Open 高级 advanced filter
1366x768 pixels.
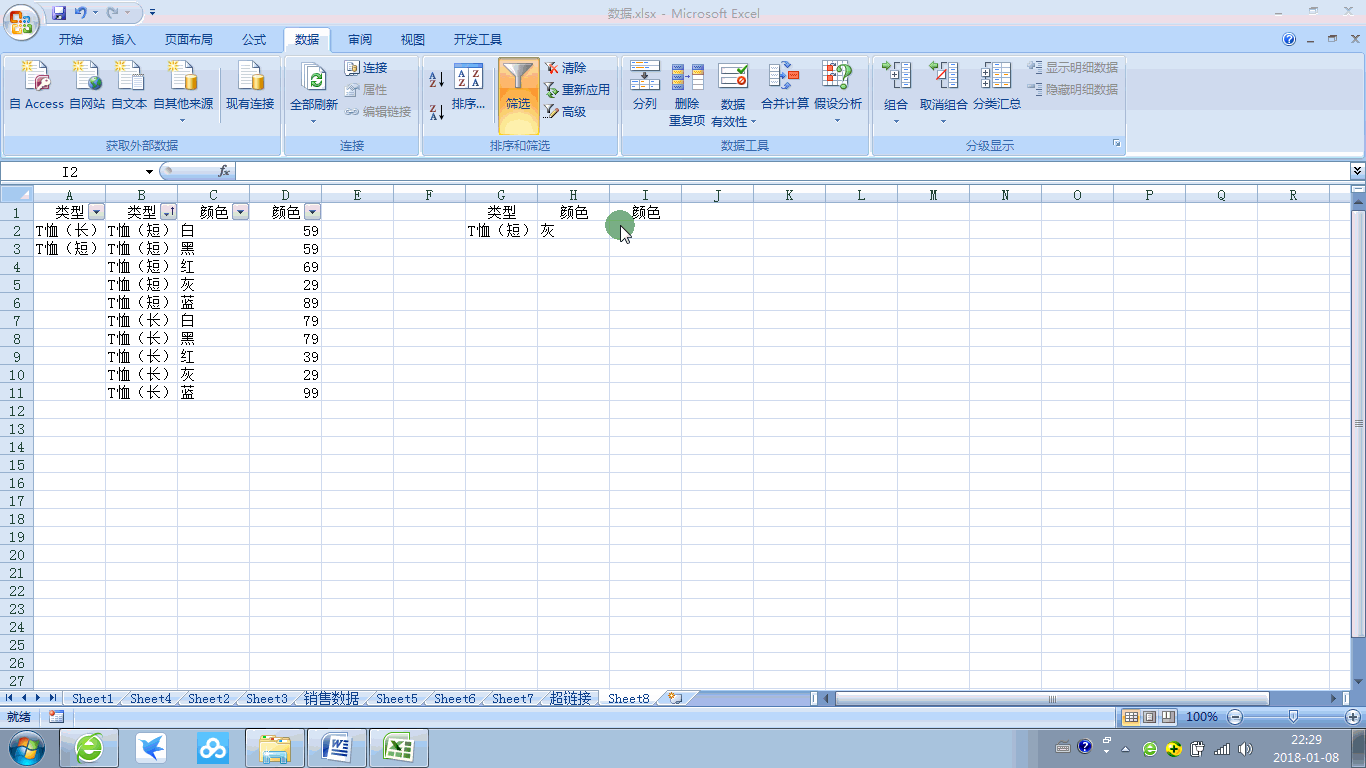566,112
